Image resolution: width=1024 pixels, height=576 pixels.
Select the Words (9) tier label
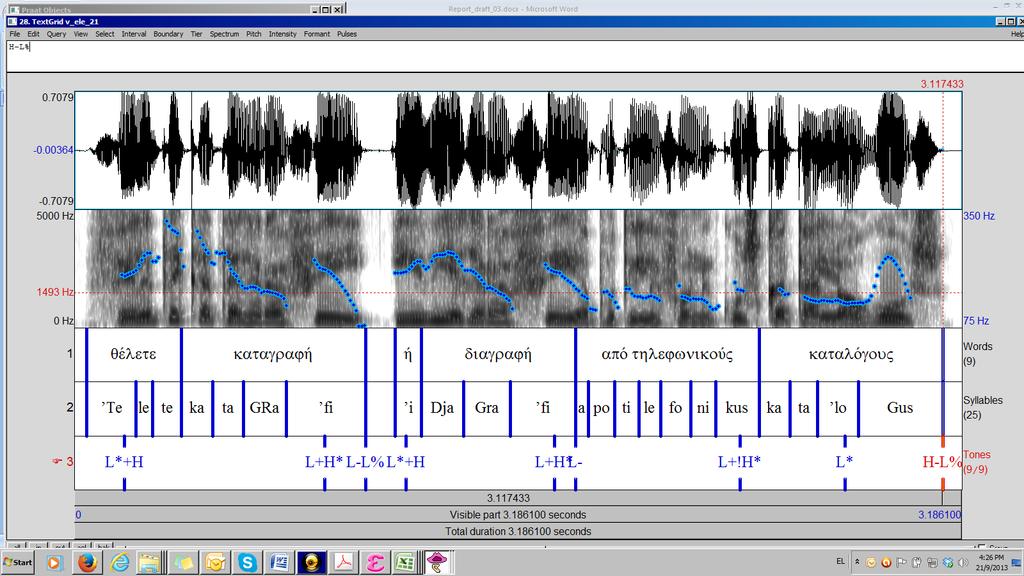tap(977, 354)
